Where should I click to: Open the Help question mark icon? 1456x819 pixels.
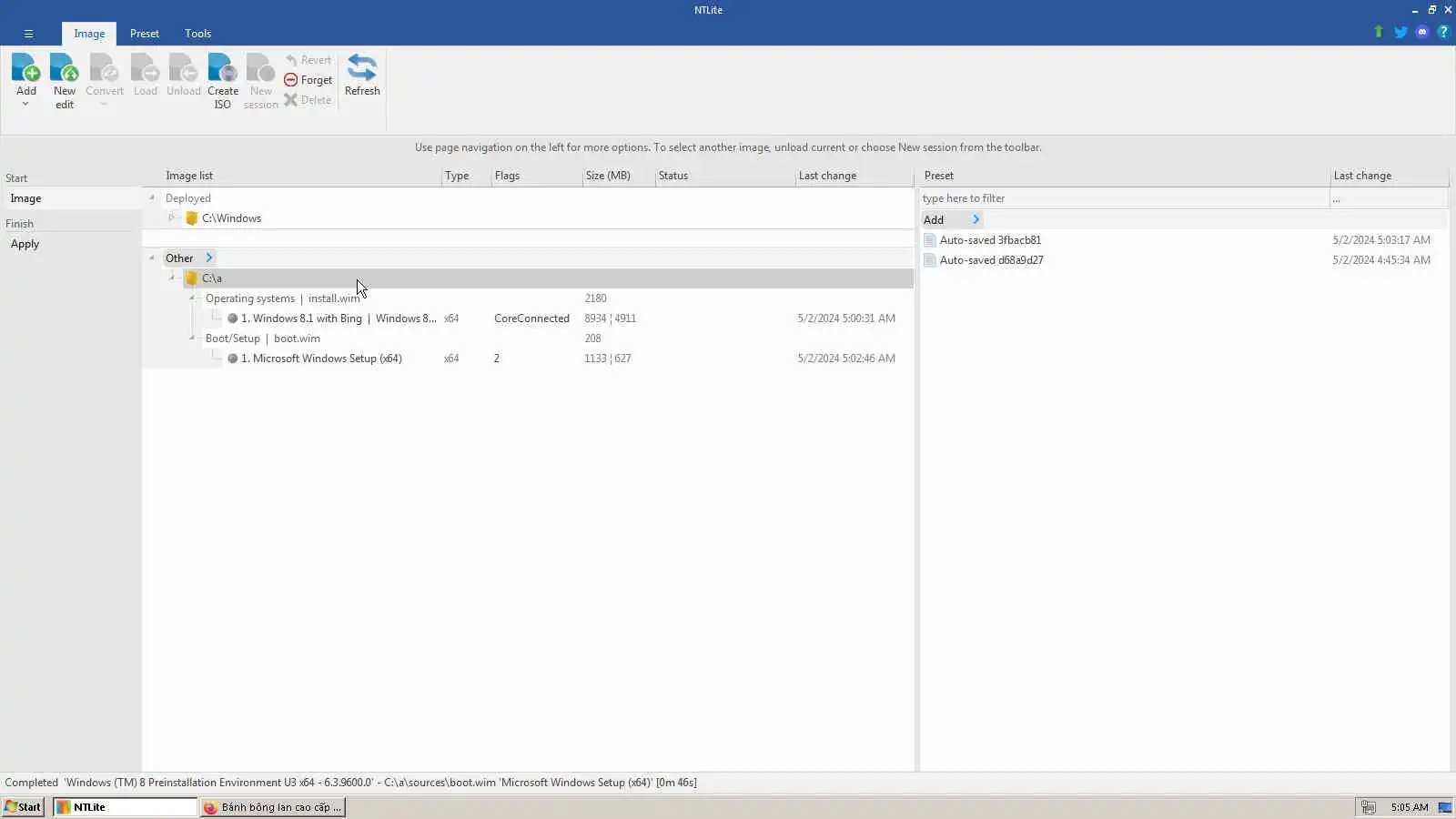(x=1443, y=32)
